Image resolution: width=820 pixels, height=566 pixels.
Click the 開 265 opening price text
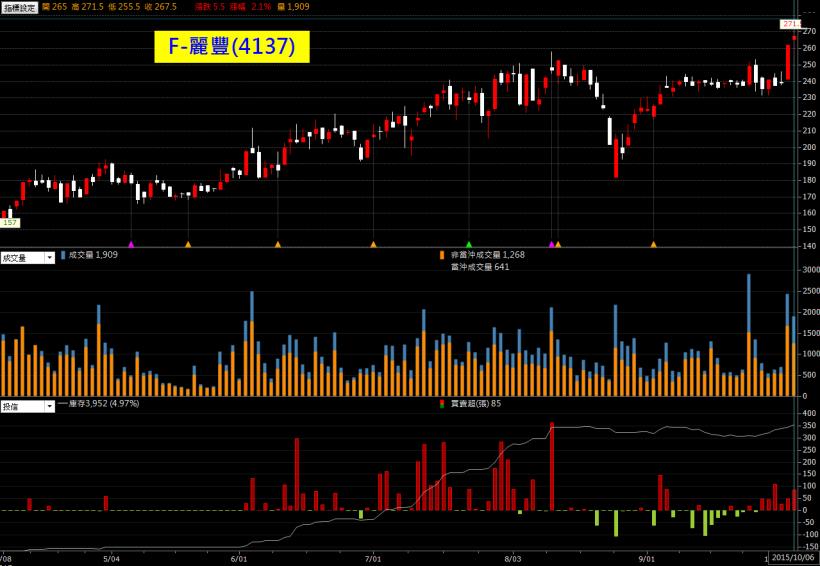[x=54, y=7]
